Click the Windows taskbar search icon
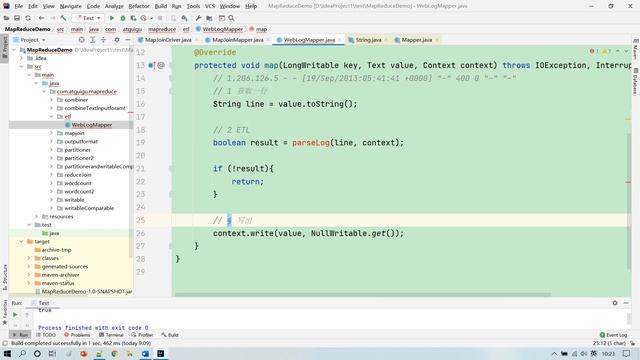 click(x=22, y=353)
